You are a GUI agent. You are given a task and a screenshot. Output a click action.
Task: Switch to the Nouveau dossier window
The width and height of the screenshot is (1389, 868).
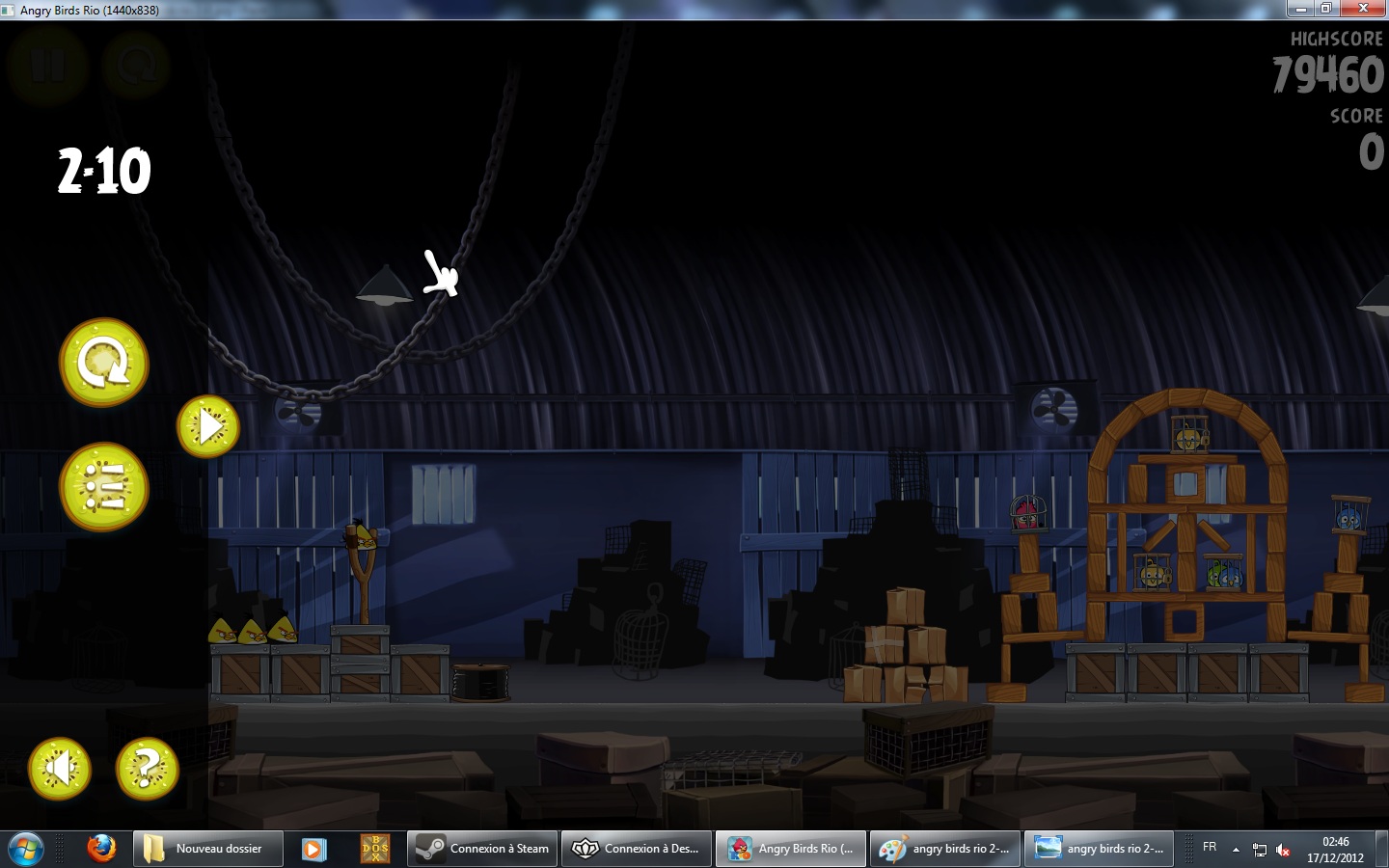point(208,849)
